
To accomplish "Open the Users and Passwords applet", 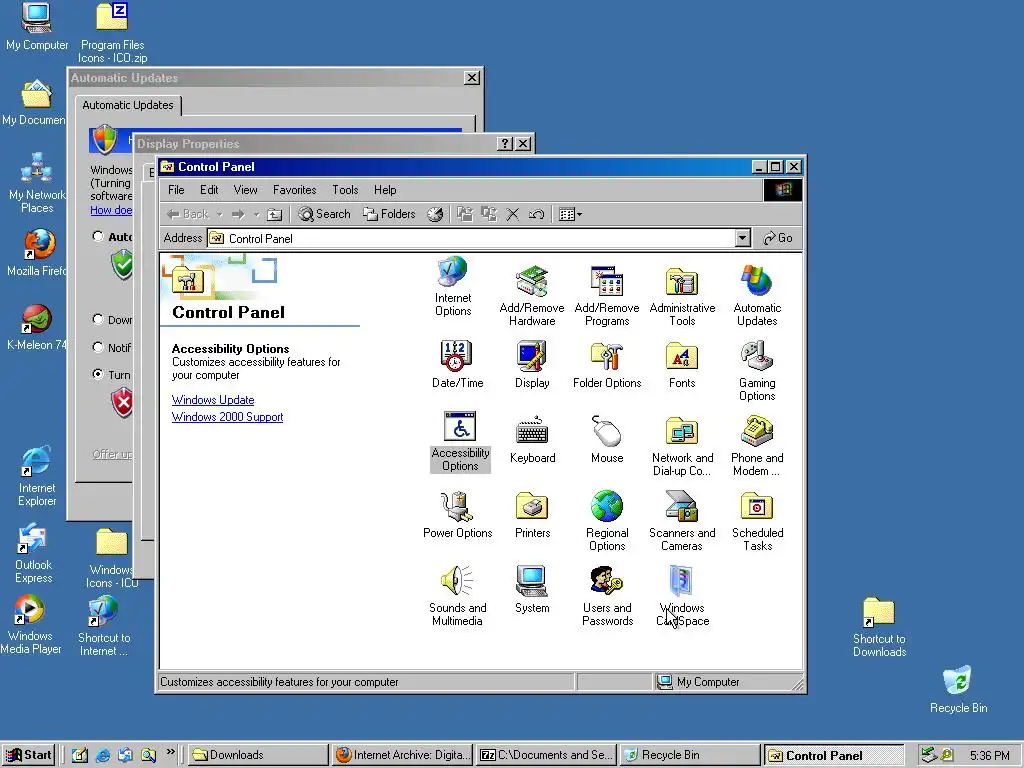I will click(x=607, y=596).
